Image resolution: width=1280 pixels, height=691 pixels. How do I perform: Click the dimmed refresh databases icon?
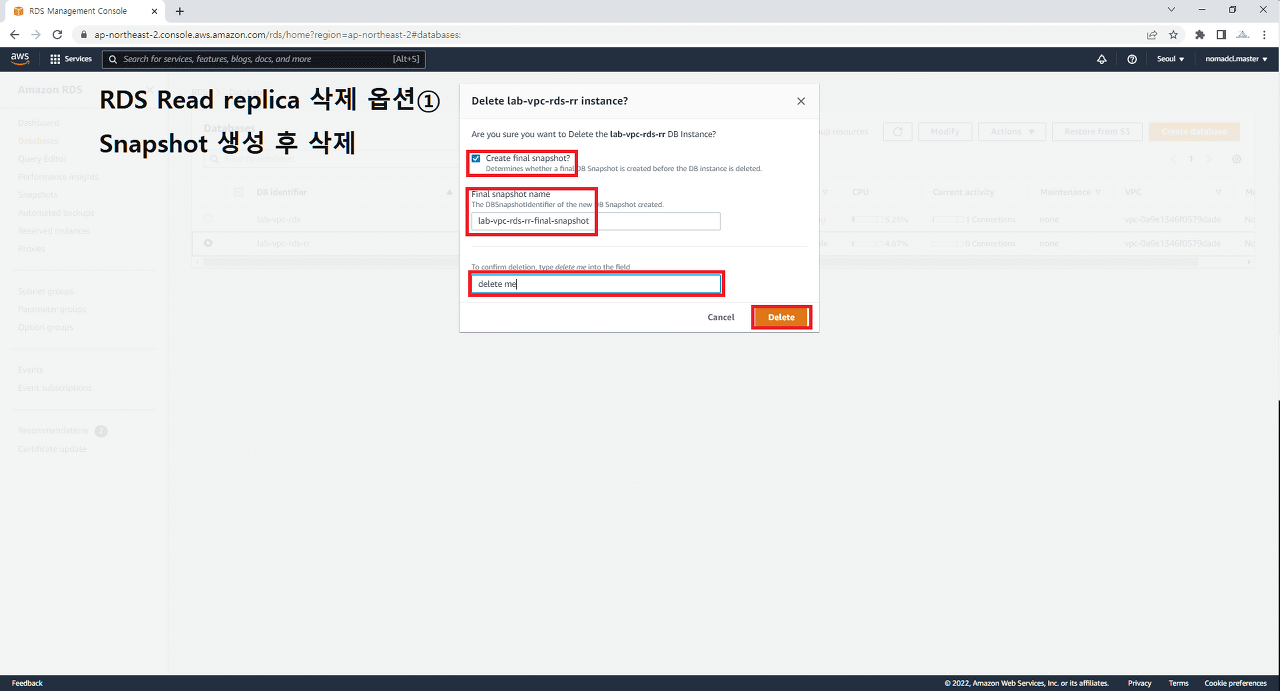click(x=898, y=131)
